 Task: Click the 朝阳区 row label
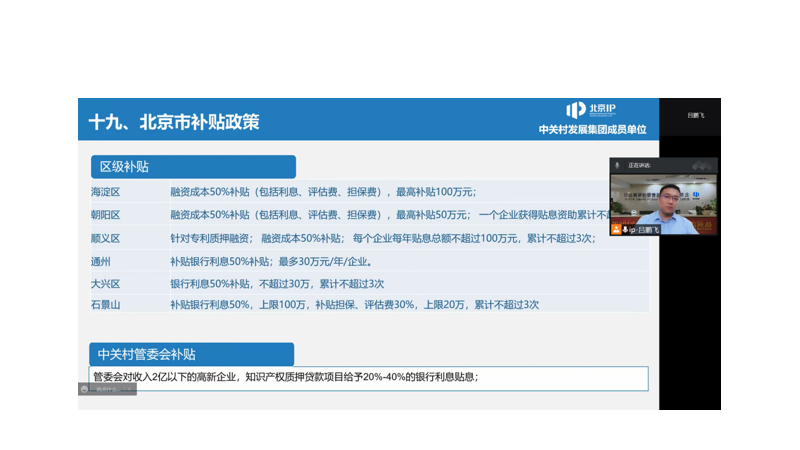pos(106,215)
